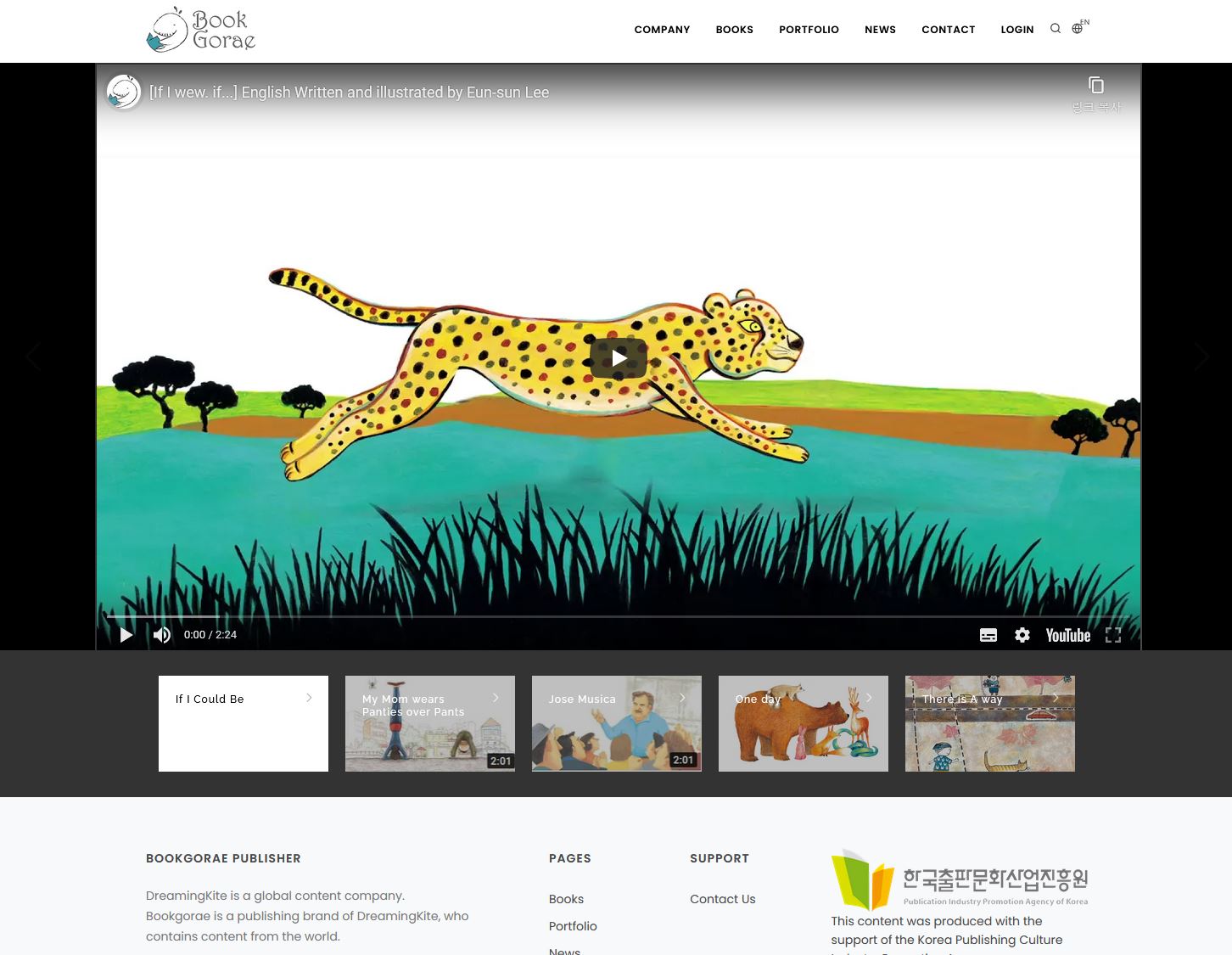Image resolution: width=1232 pixels, height=955 pixels.
Task: Click the BOOKGORAE PUBLISHER heading
Action: [223, 858]
